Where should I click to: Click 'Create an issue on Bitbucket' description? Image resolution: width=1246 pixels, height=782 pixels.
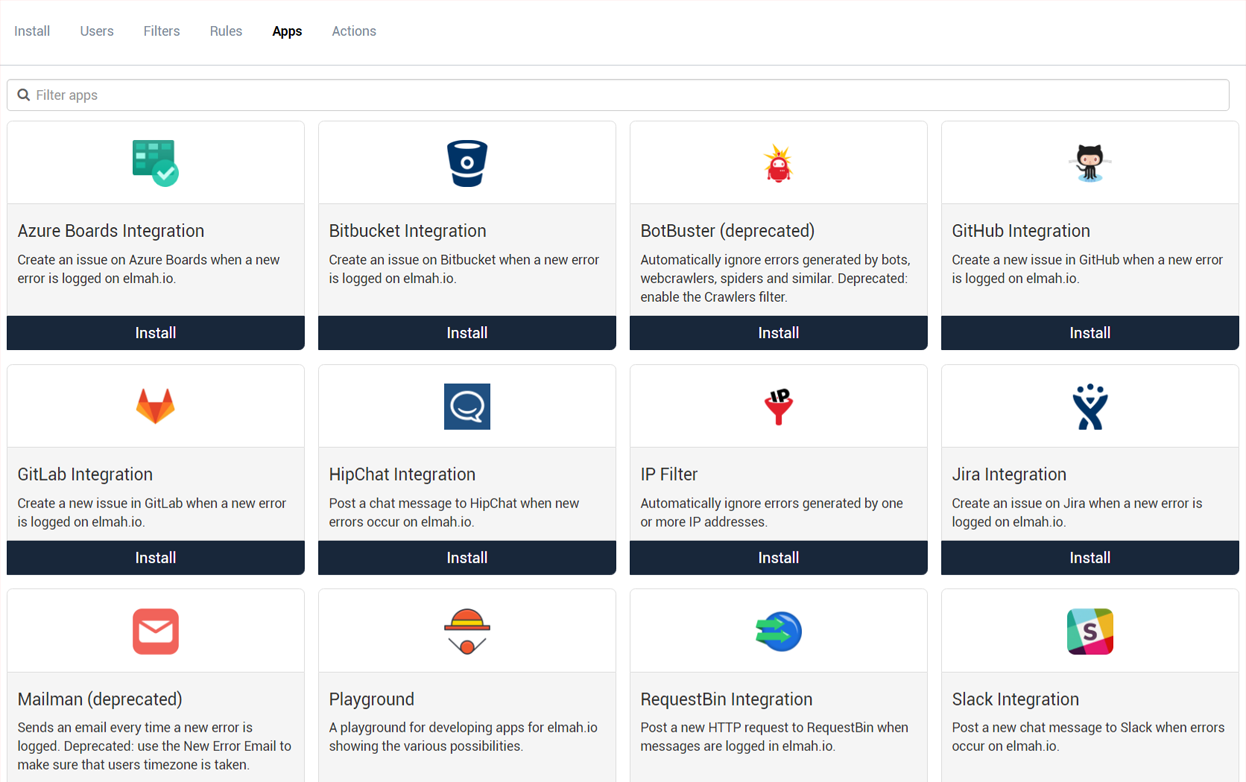[464, 269]
